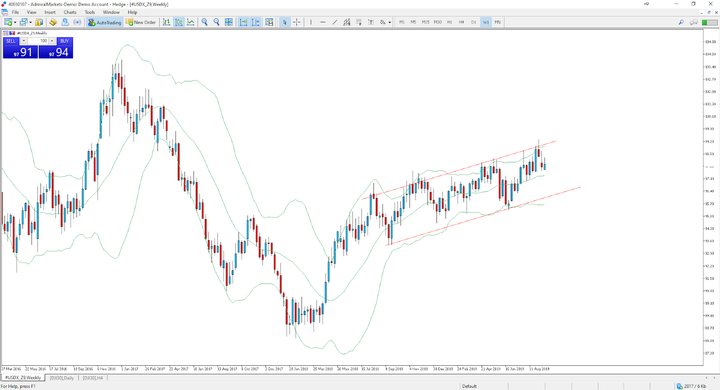Switch chart to line chart icon
This screenshot has height=390, width=720.
pyautogui.click(x=191, y=22)
